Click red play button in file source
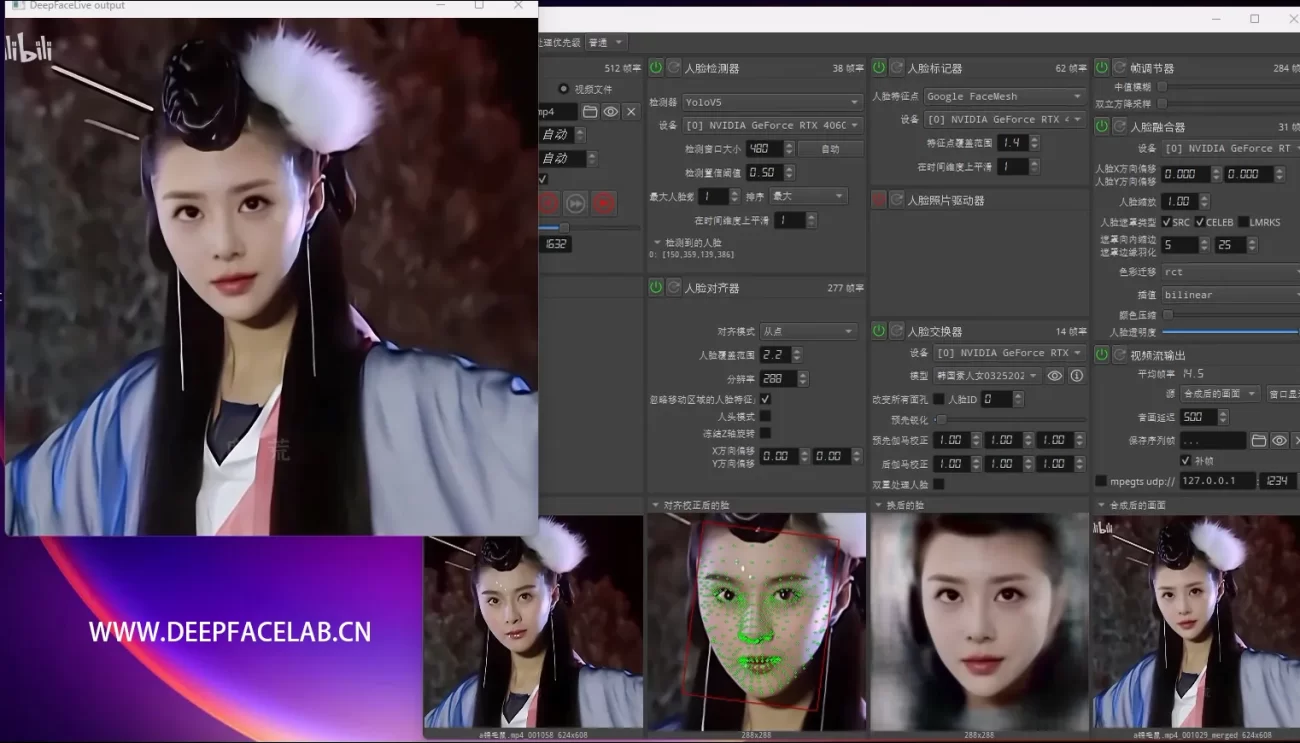1300x743 pixels. (603, 204)
